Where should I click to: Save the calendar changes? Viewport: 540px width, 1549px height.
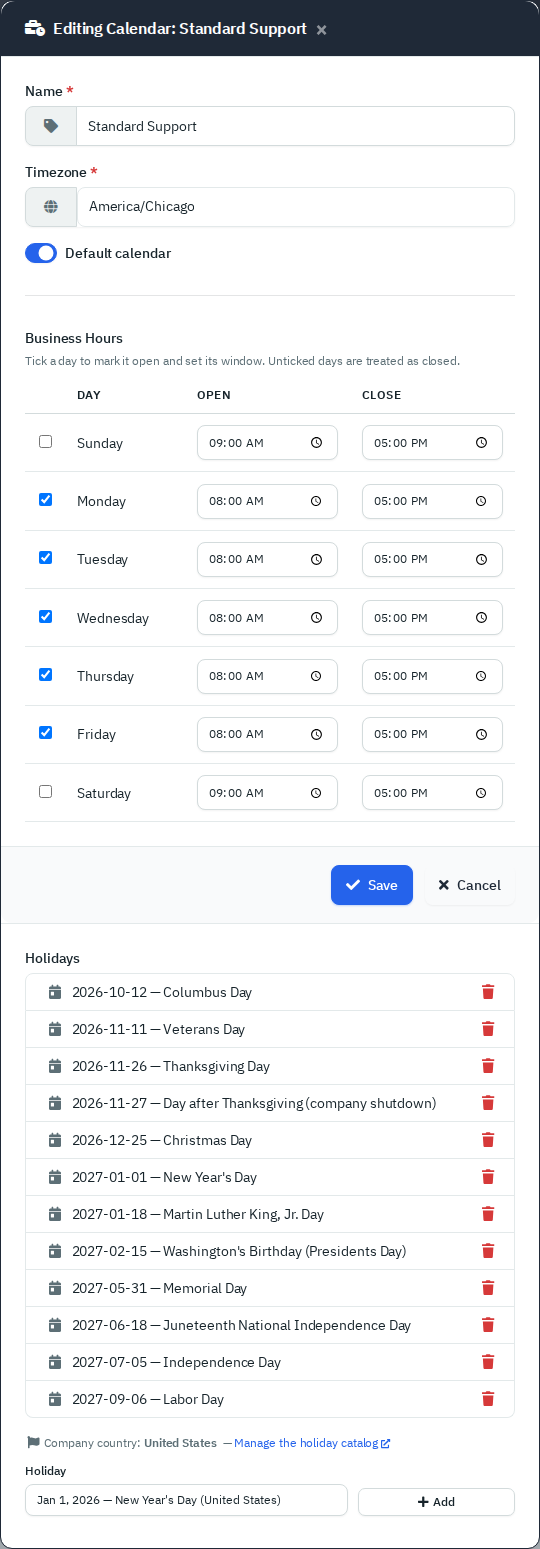tap(372, 885)
